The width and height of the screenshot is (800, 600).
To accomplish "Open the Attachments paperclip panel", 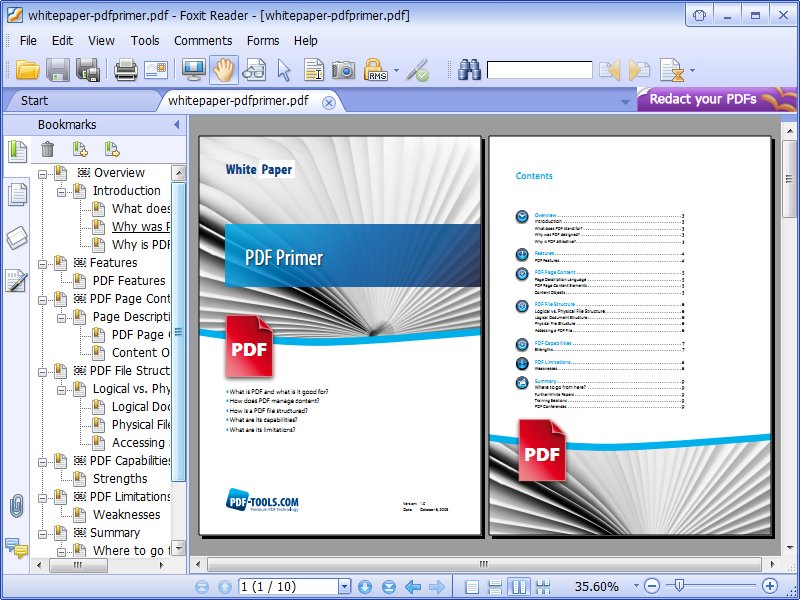I will pyautogui.click(x=16, y=506).
